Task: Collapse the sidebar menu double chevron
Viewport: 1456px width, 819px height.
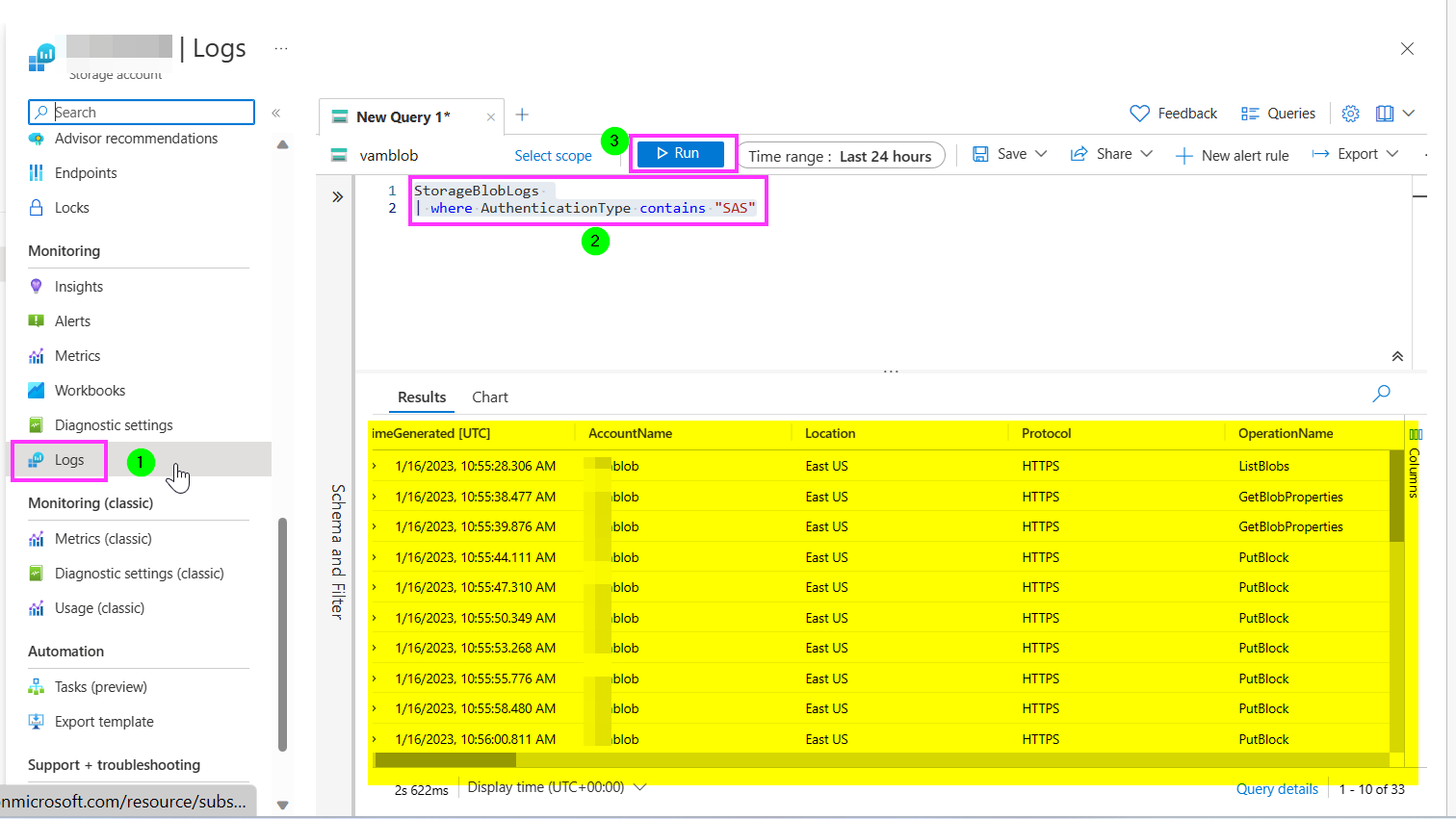Action: point(276,113)
